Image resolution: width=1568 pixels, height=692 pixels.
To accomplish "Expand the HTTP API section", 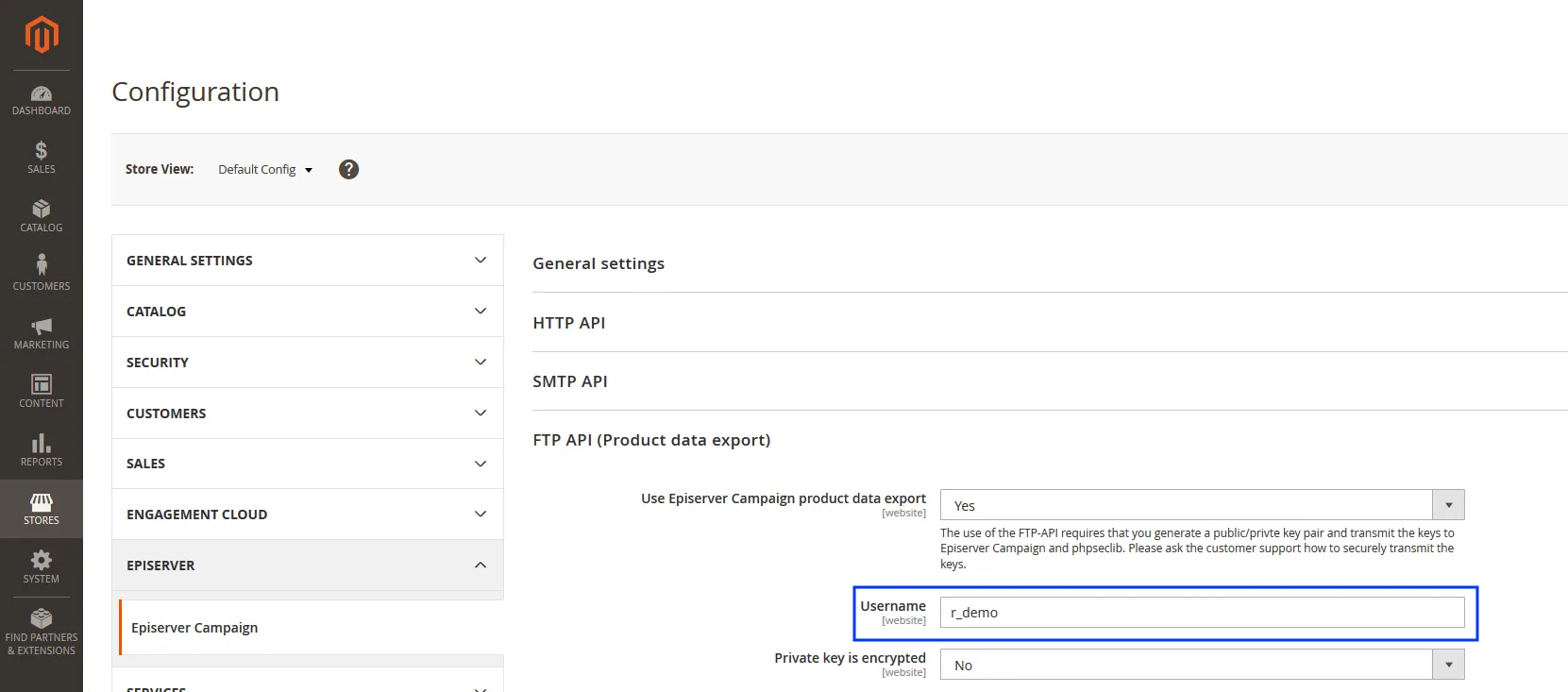I will [x=569, y=323].
